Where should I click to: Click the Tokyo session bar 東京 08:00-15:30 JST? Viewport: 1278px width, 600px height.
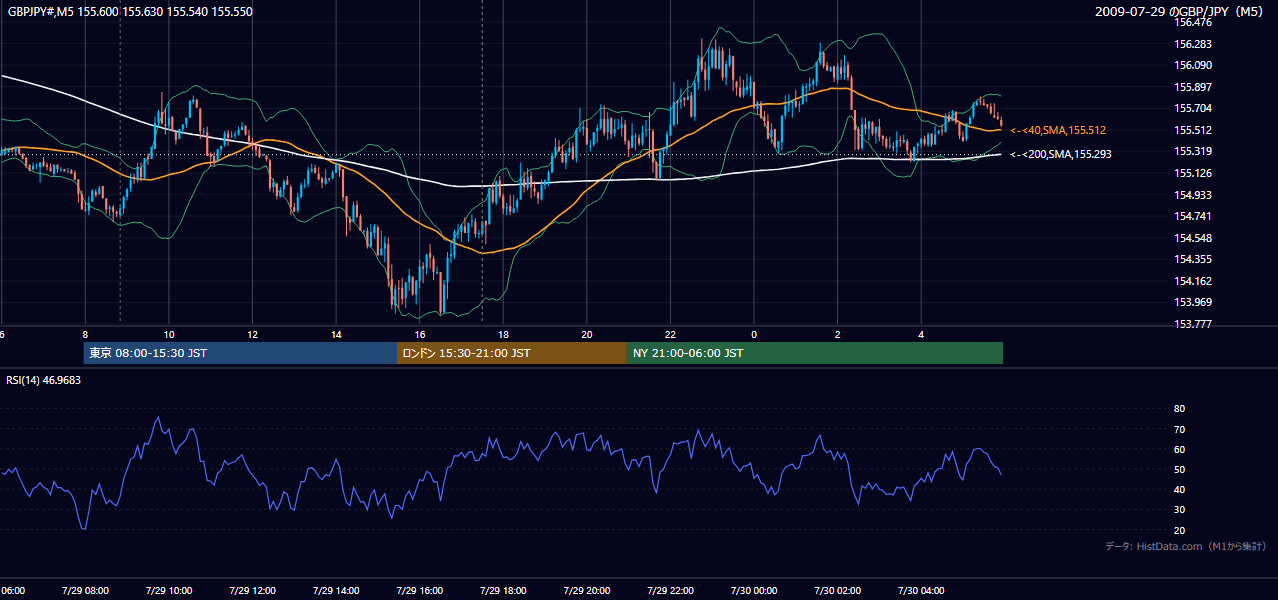(240, 353)
